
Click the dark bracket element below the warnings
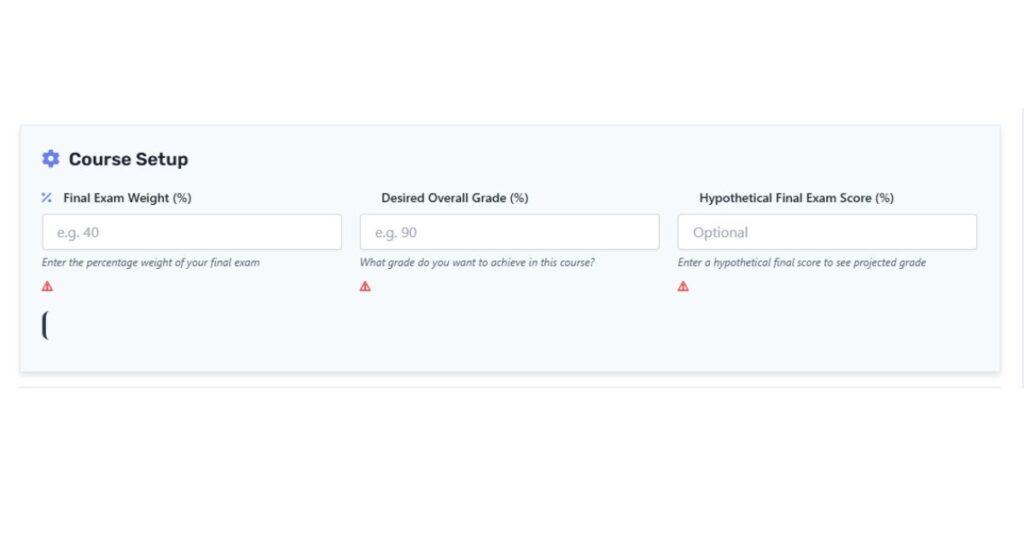[45, 325]
